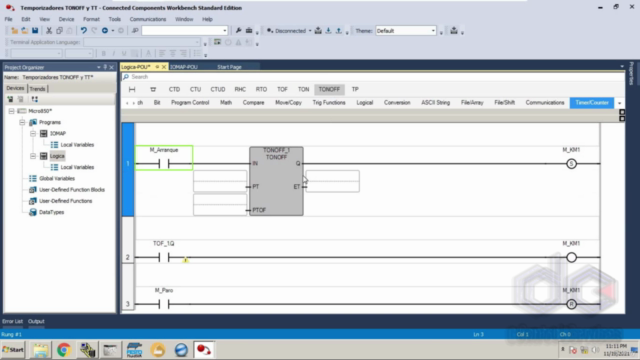
Task: Click the wrench build icon
Action: [238, 31]
